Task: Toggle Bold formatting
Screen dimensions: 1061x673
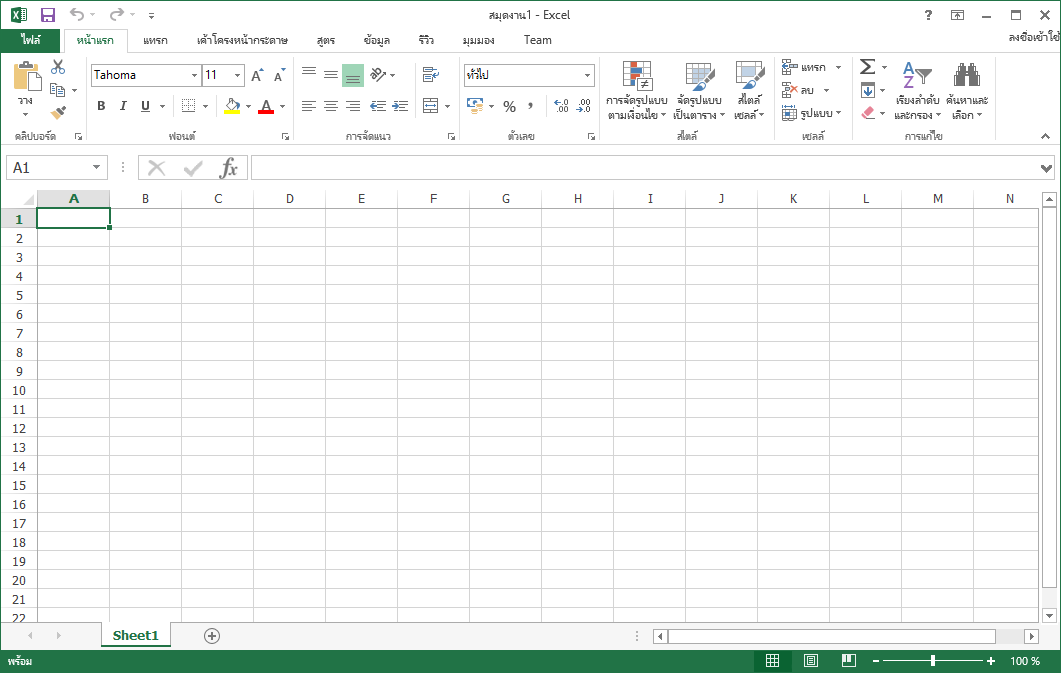Action: (x=101, y=106)
